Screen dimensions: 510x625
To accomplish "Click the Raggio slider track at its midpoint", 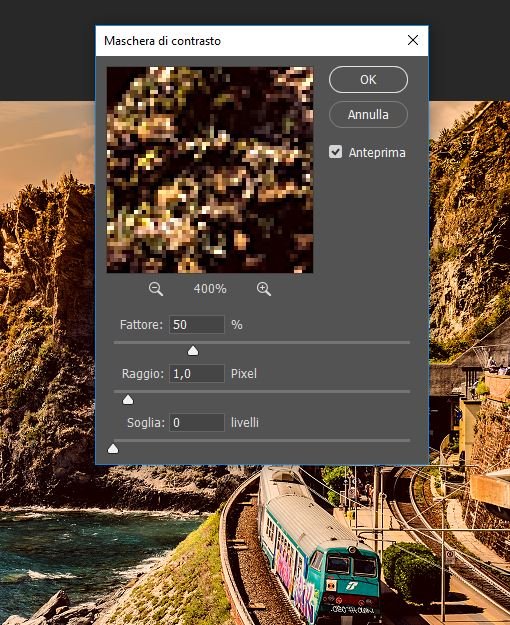I will pos(262,392).
